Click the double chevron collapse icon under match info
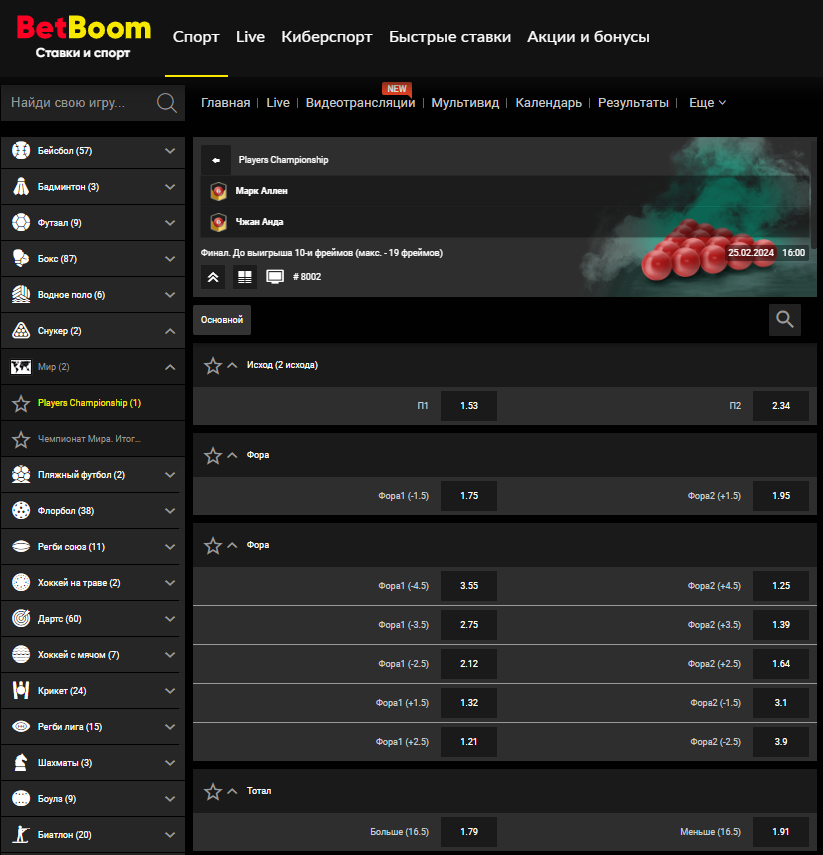This screenshot has width=823, height=855. [213, 277]
